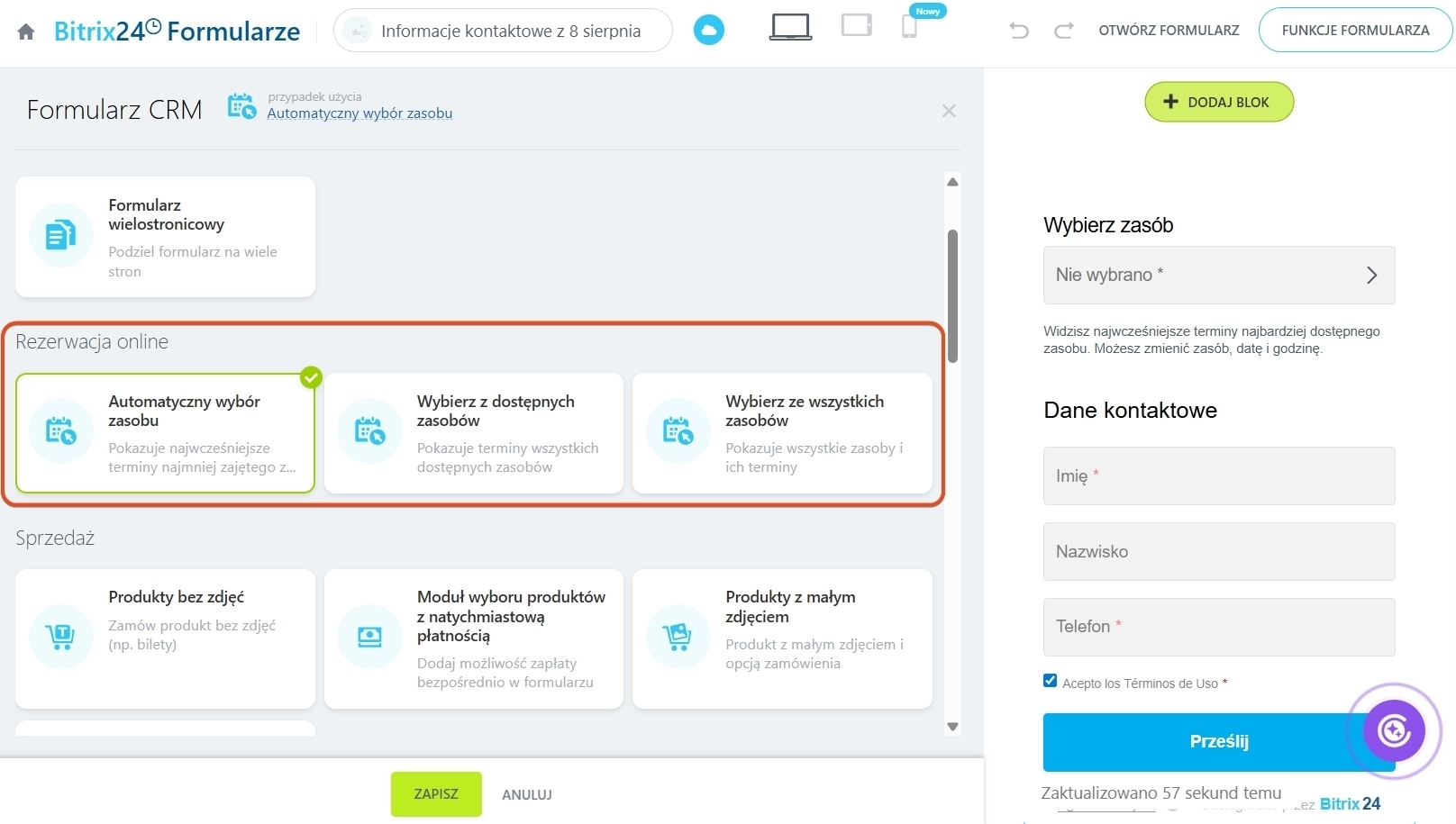1456x824 pixels.
Task: Click the scenario list scrollbar thumb
Action: (x=952, y=296)
